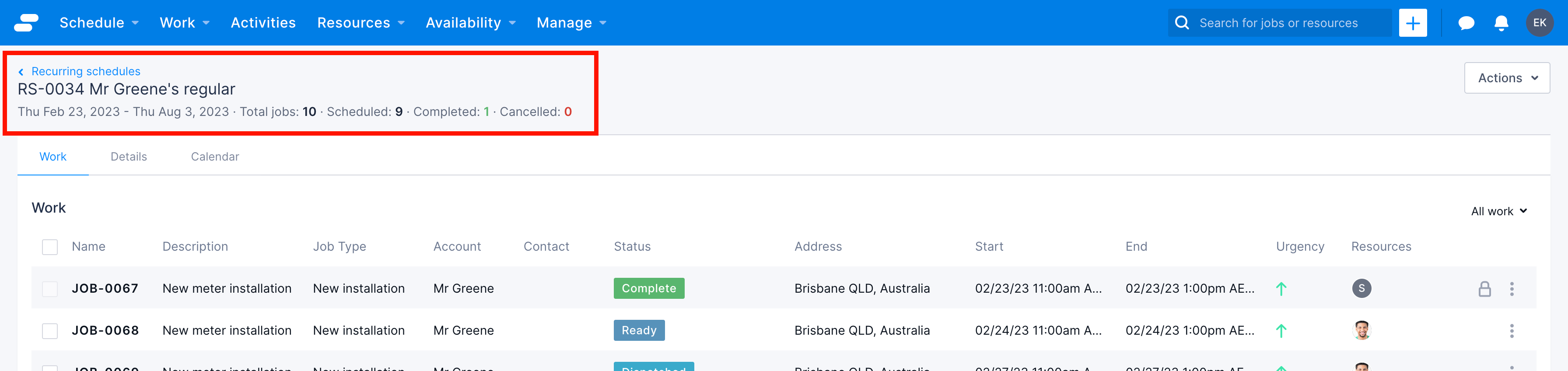Open the All work filter dropdown
This screenshot has width=1568, height=371.
(1498, 211)
